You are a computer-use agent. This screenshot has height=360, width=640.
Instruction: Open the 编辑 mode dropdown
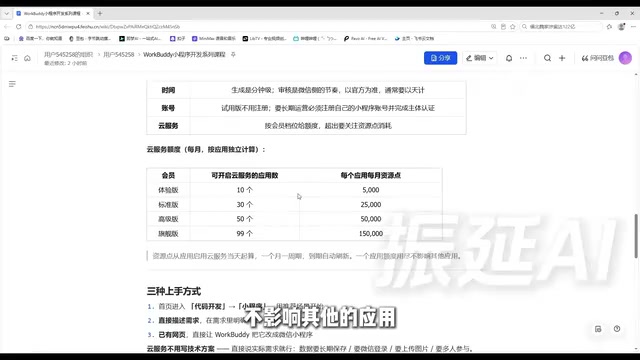[480, 58]
